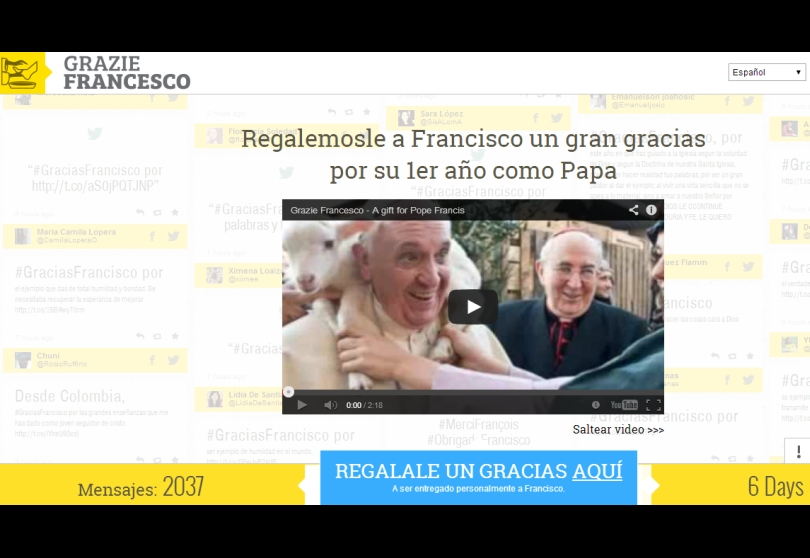
Task: Click the Lidia De Santi avatar thumbnail
Action: click(x=214, y=399)
